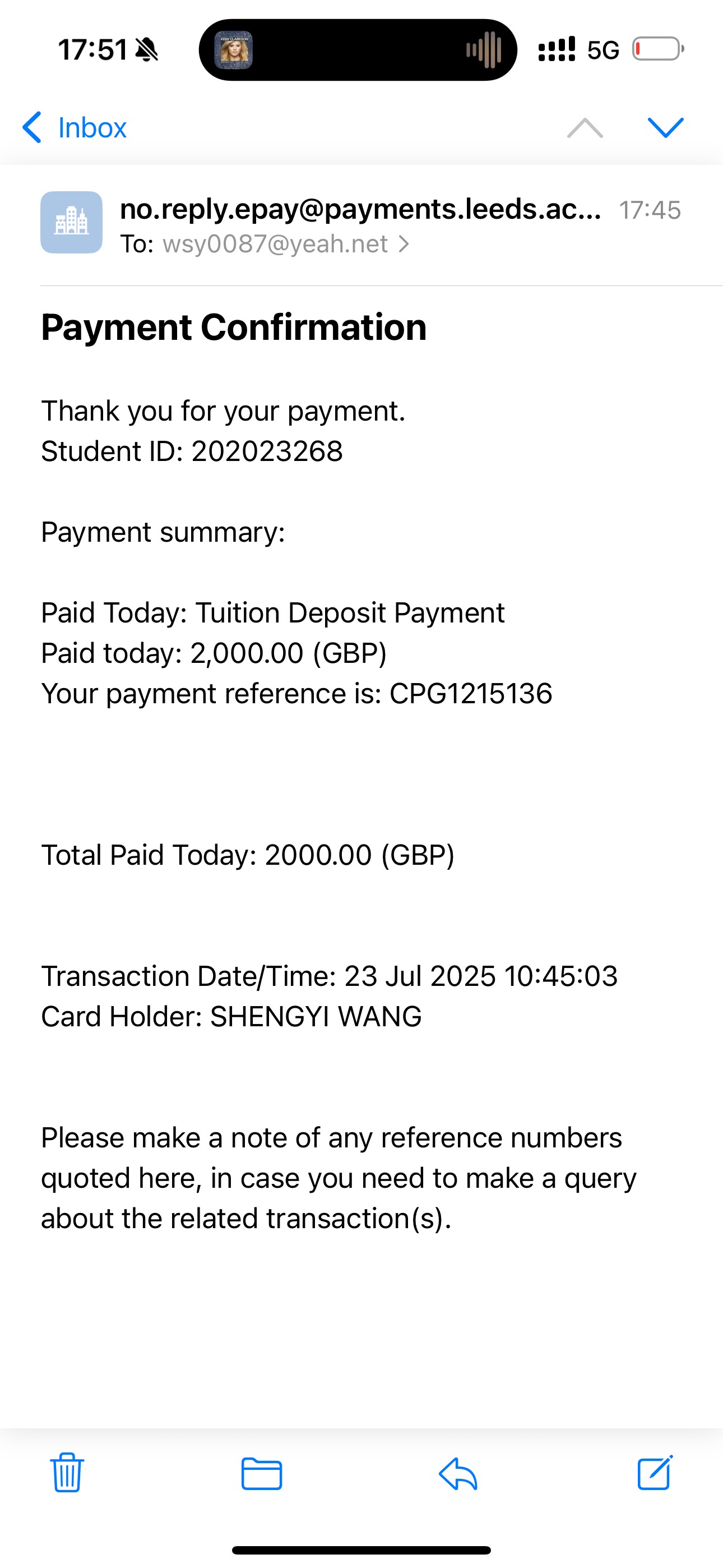Tap the battery status icon
Viewport: 723px width, 1568px height.
pos(658,49)
